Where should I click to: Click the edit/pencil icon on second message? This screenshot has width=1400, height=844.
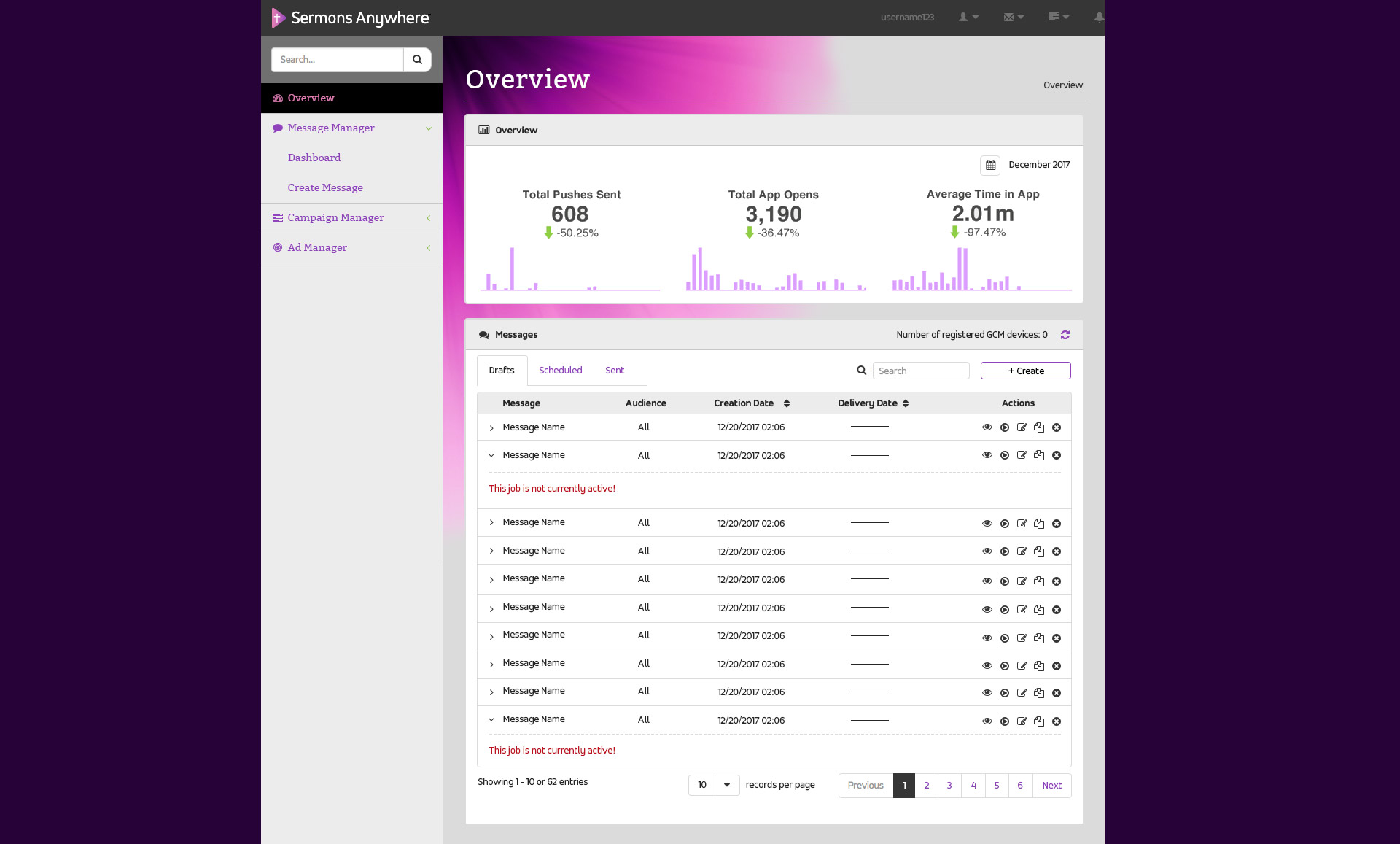coord(1022,455)
